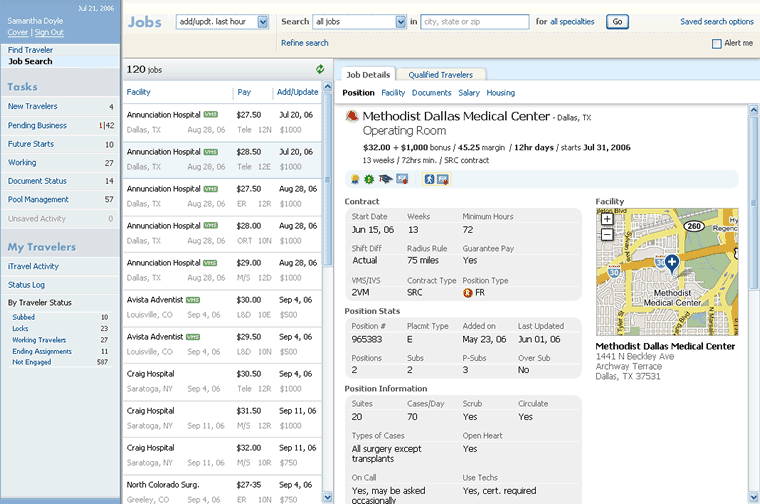Image resolution: width=760 pixels, height=504 pixels.
Task: Click the certificate icon beside the walking person
Action: (x=443, y=179)
